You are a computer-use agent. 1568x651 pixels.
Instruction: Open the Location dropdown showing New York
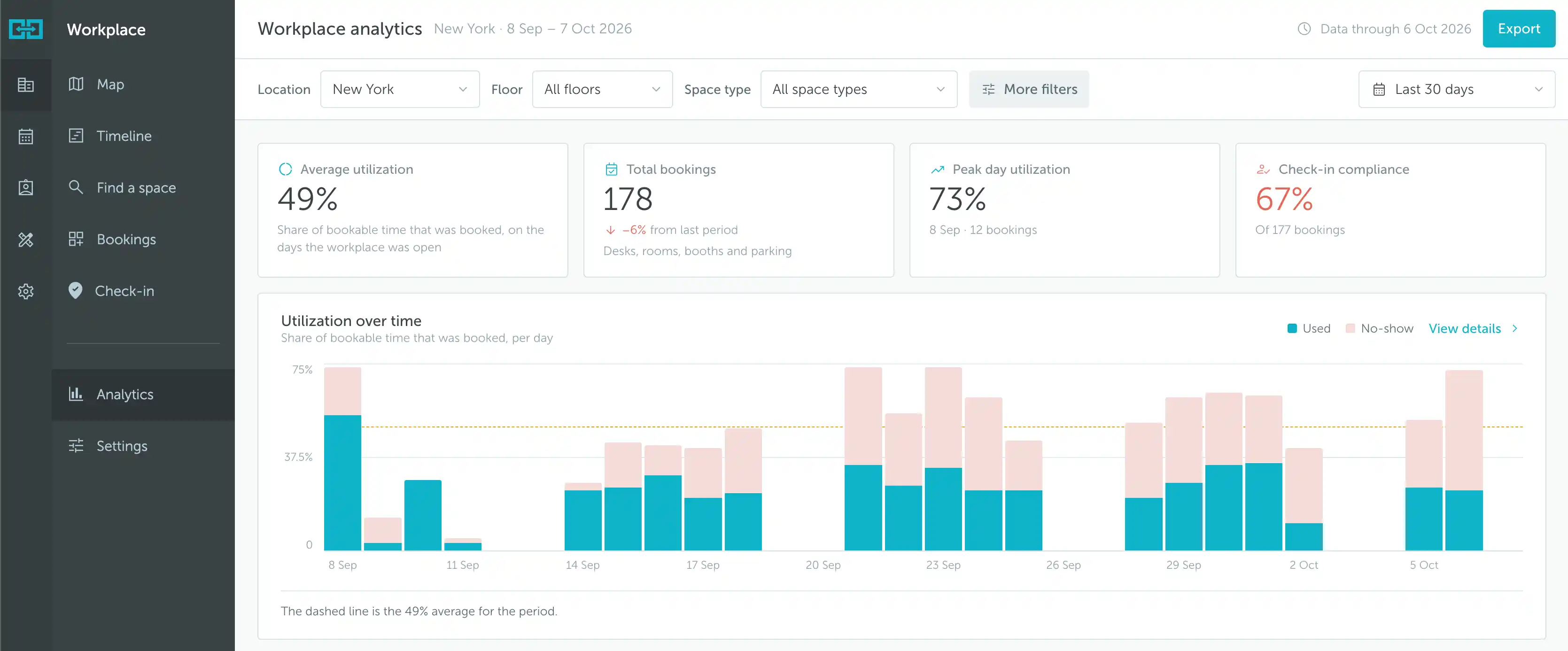400,89
